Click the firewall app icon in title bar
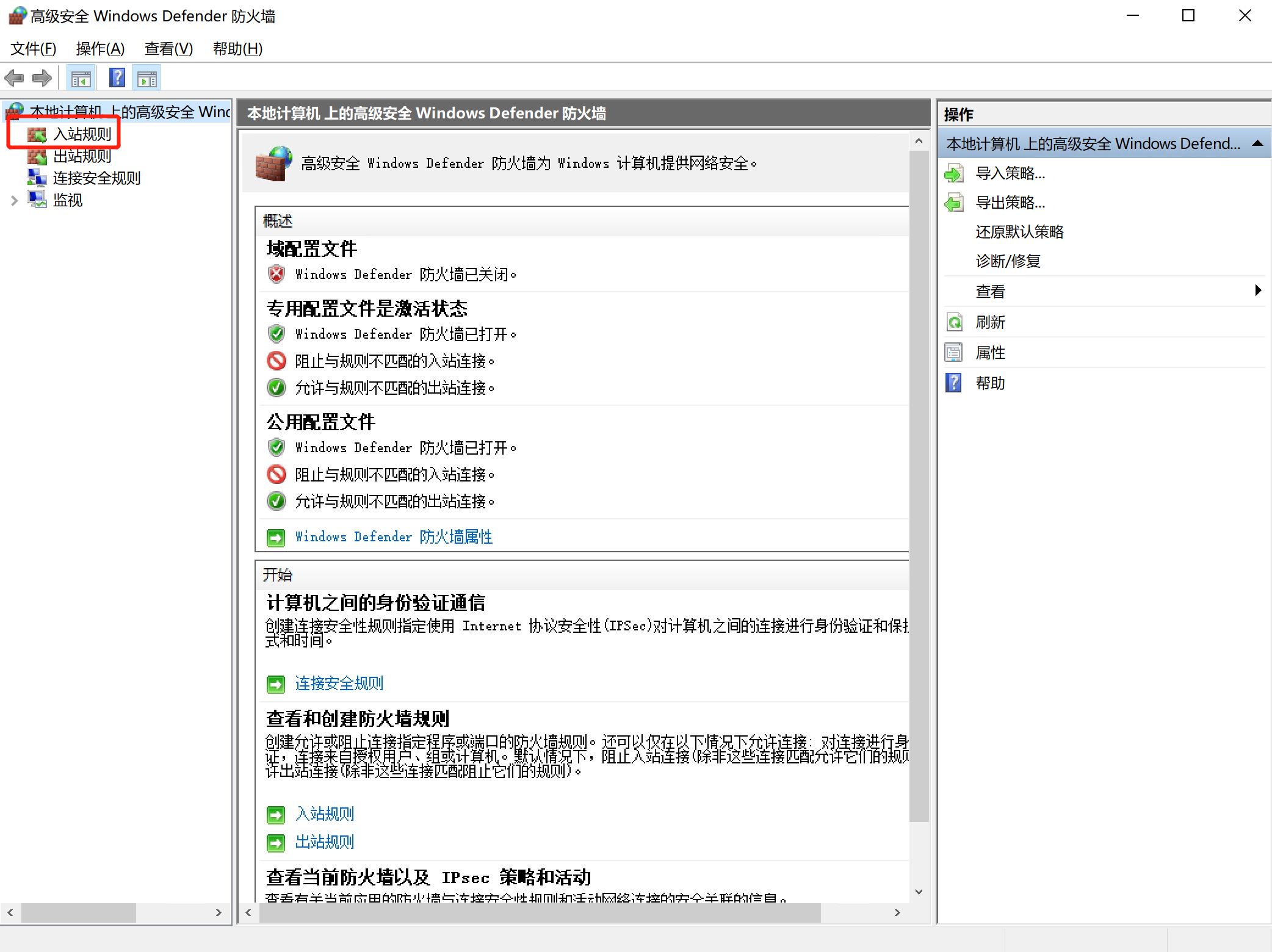This screenshot has width=1272, height=952. tap(17, 16)
